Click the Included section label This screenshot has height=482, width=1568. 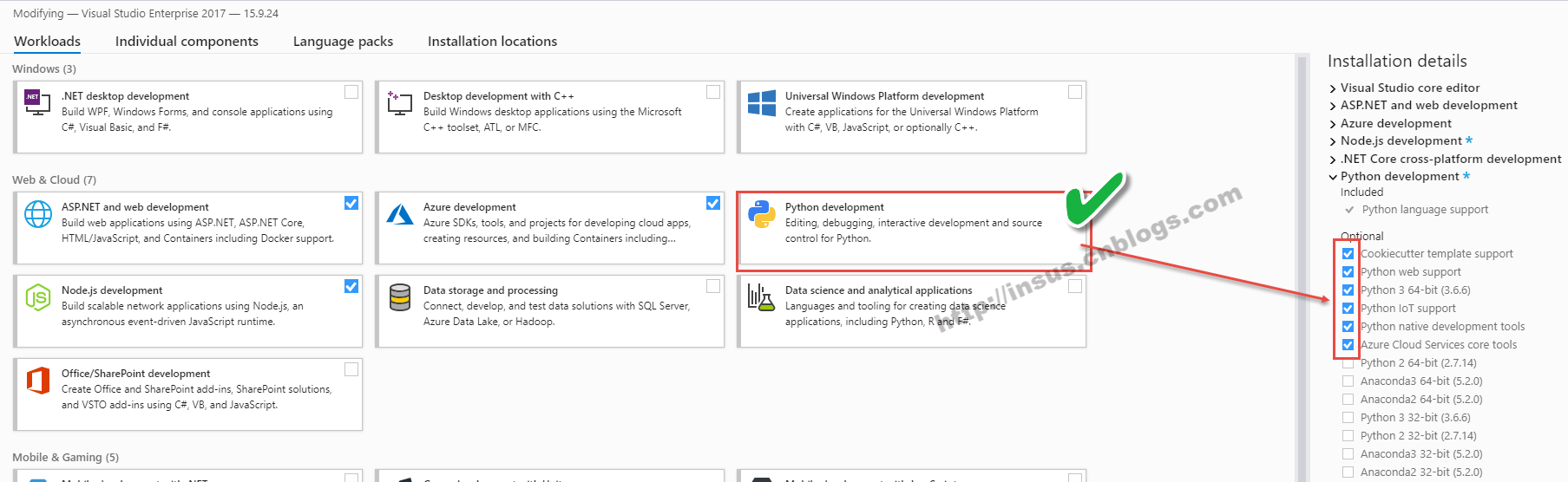point(1362,192)
